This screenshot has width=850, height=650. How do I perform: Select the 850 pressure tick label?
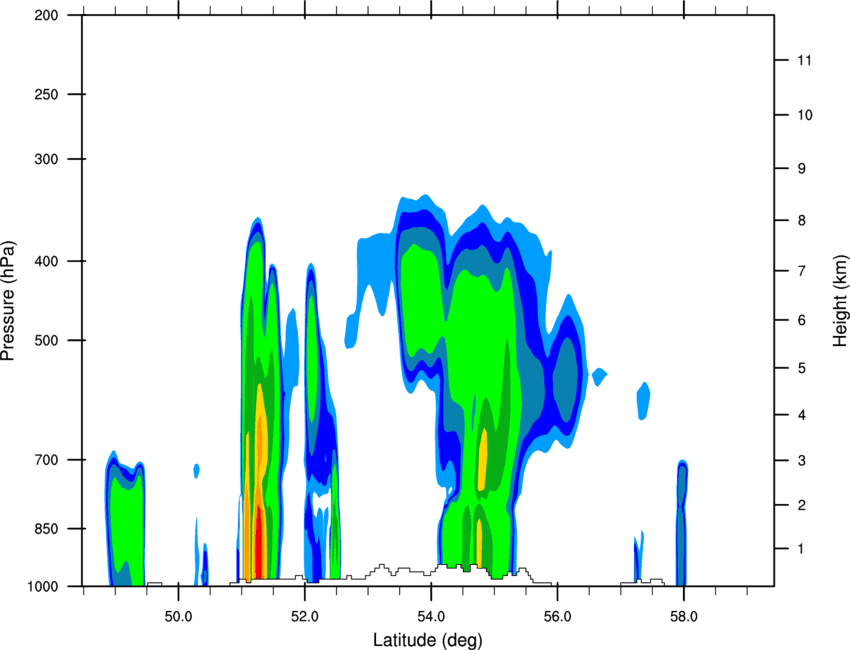pos(46,529)
